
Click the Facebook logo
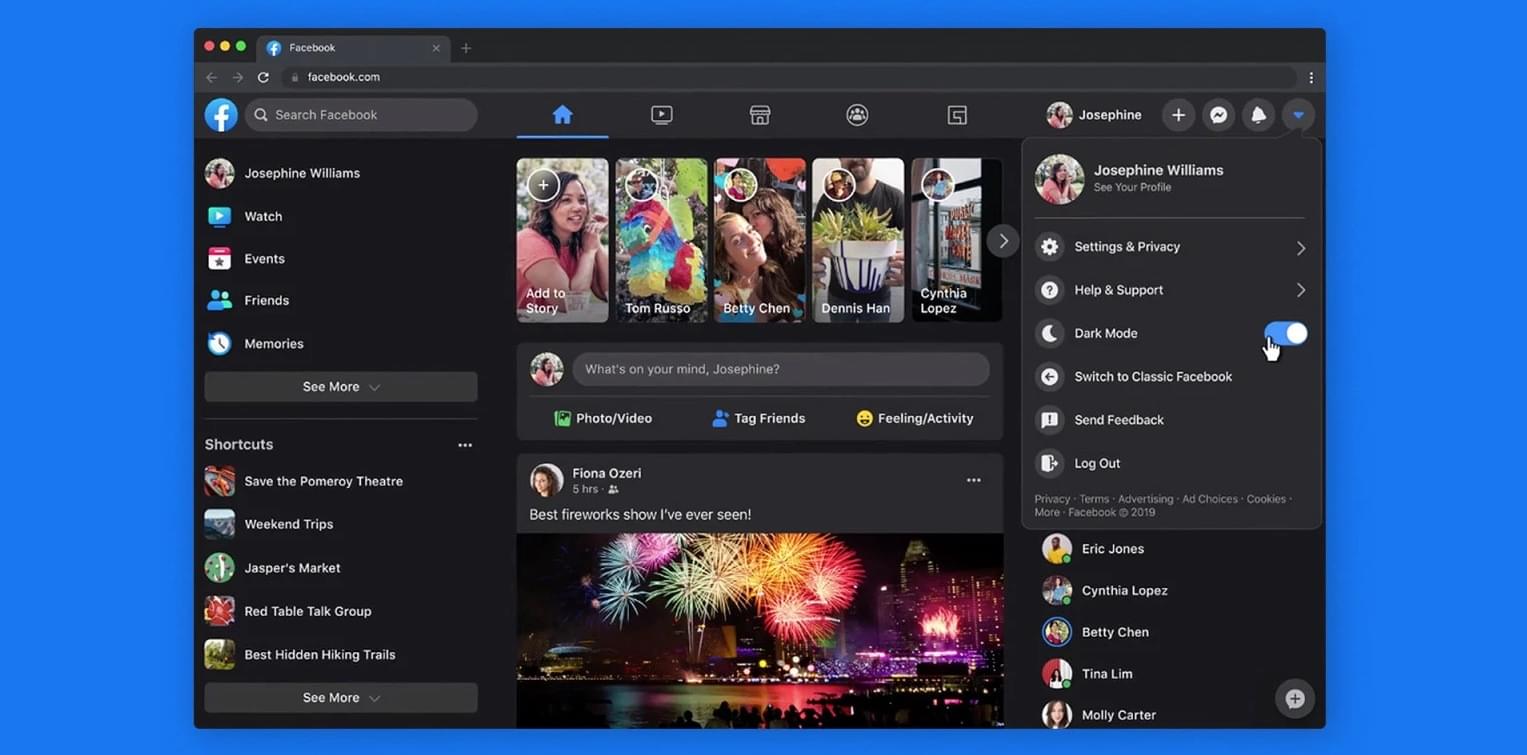221,115
